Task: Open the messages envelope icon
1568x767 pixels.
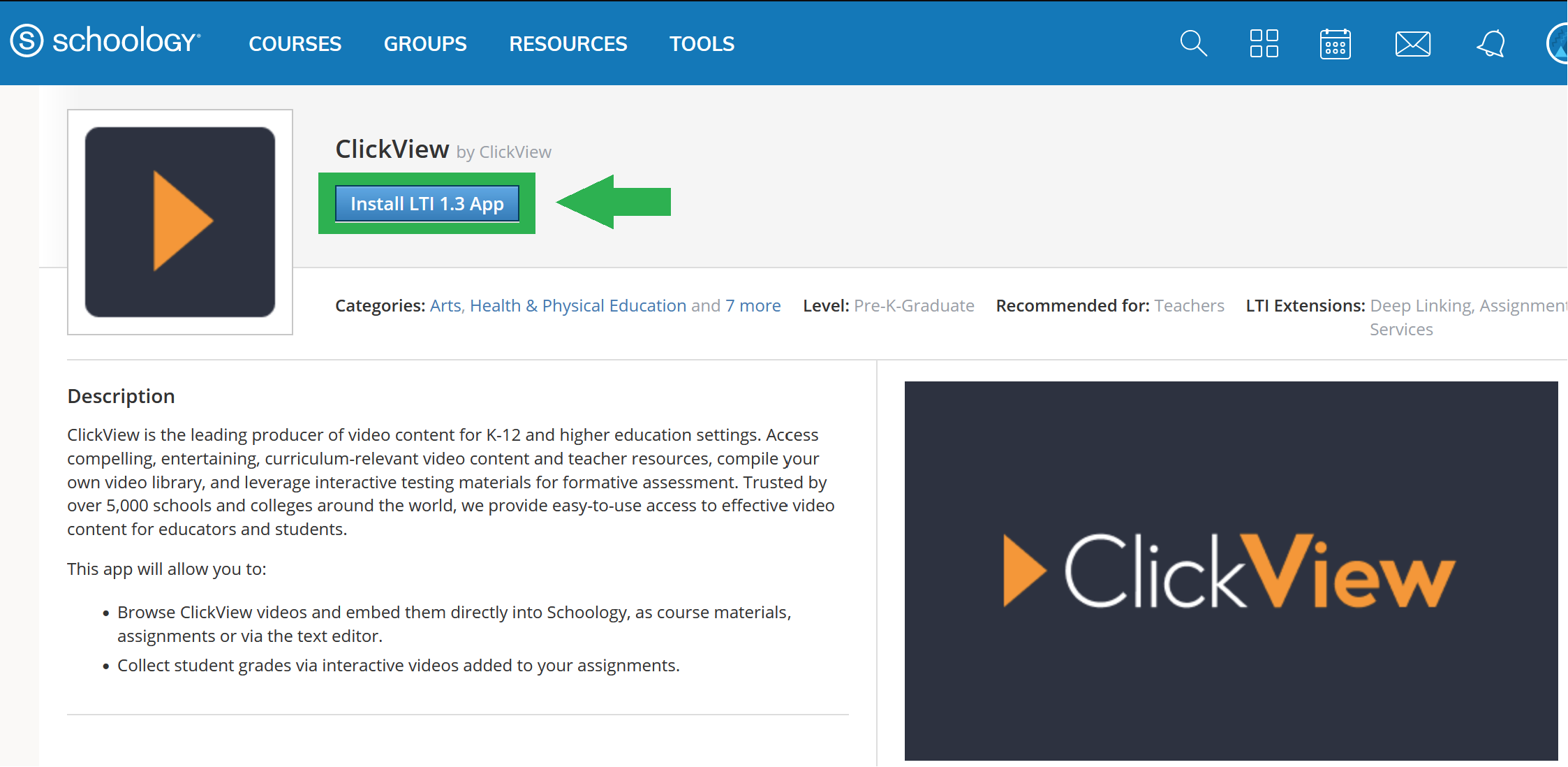Action: [x=1412, y=43]
